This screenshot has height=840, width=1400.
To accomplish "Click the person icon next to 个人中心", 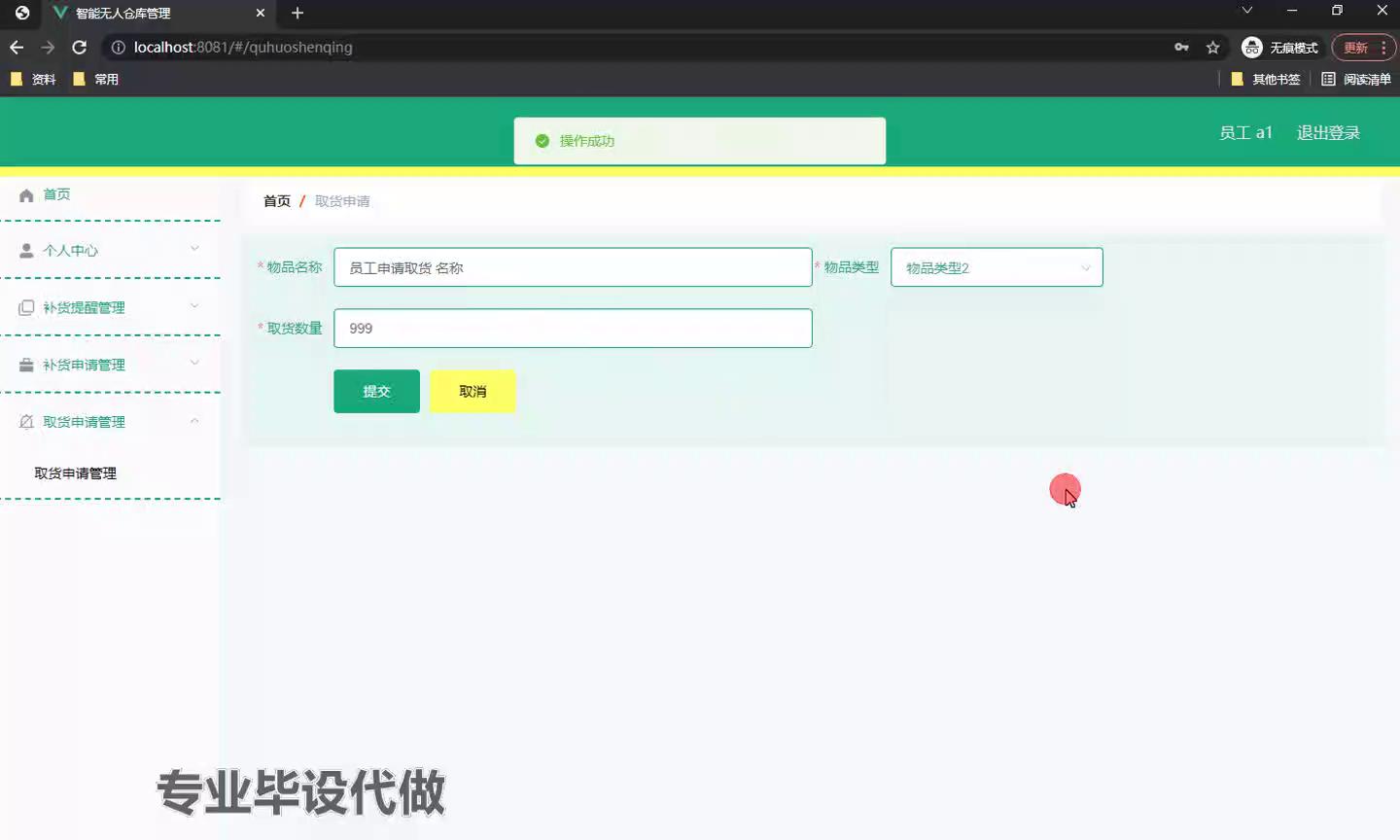I will pyautogui.click(x=26, y=251).
